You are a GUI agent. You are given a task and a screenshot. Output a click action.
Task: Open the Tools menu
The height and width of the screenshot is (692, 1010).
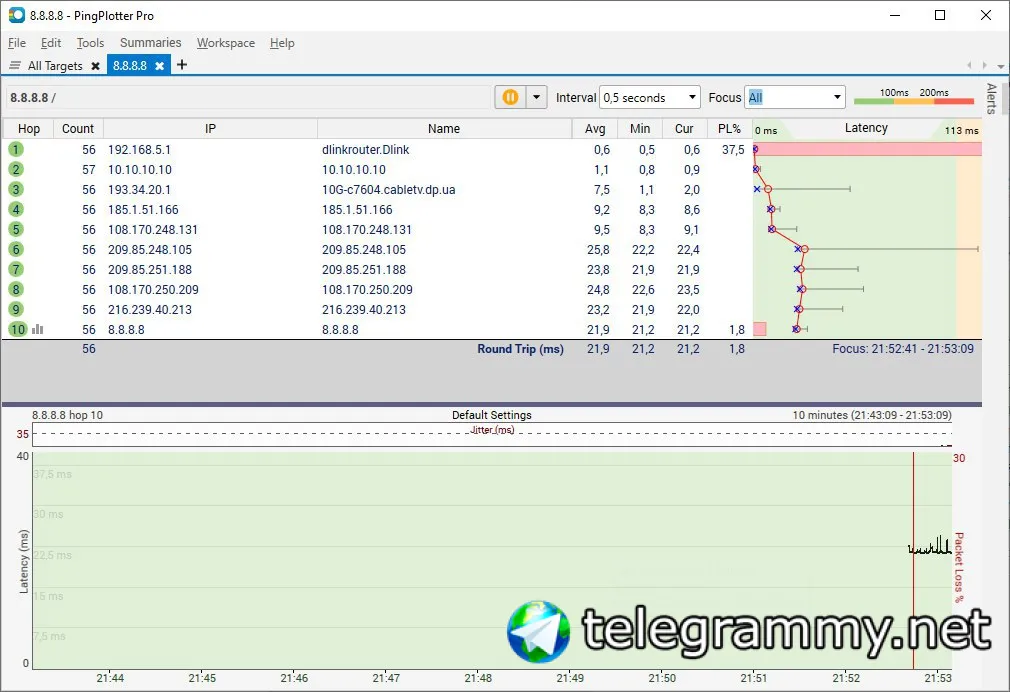(x=90, y=43)
